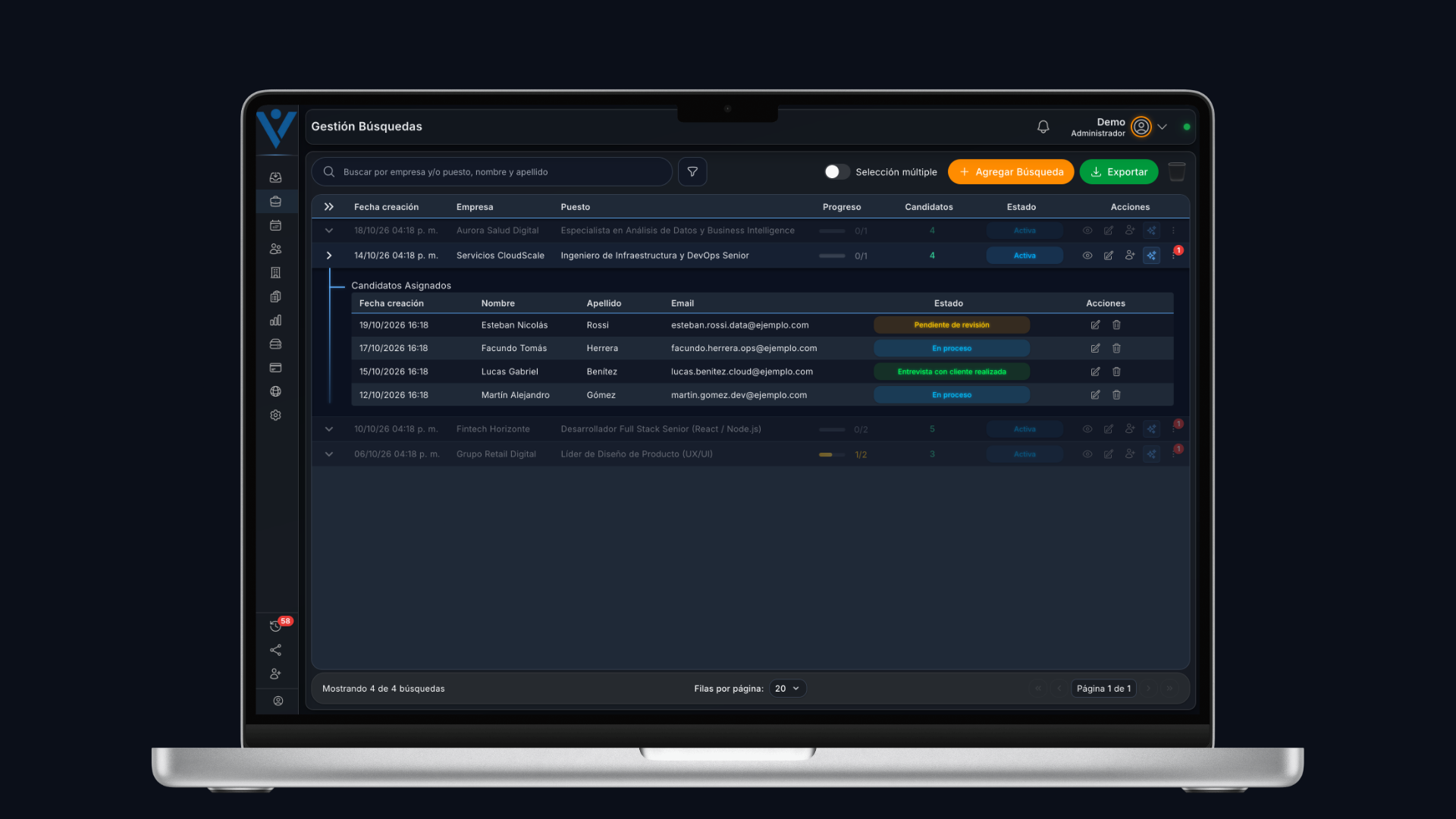Image resolution: width=1456 pixels, height=819 pixels.
Task: Add candidate to Servicios CloudScale search
Action: coord(1130,256)
